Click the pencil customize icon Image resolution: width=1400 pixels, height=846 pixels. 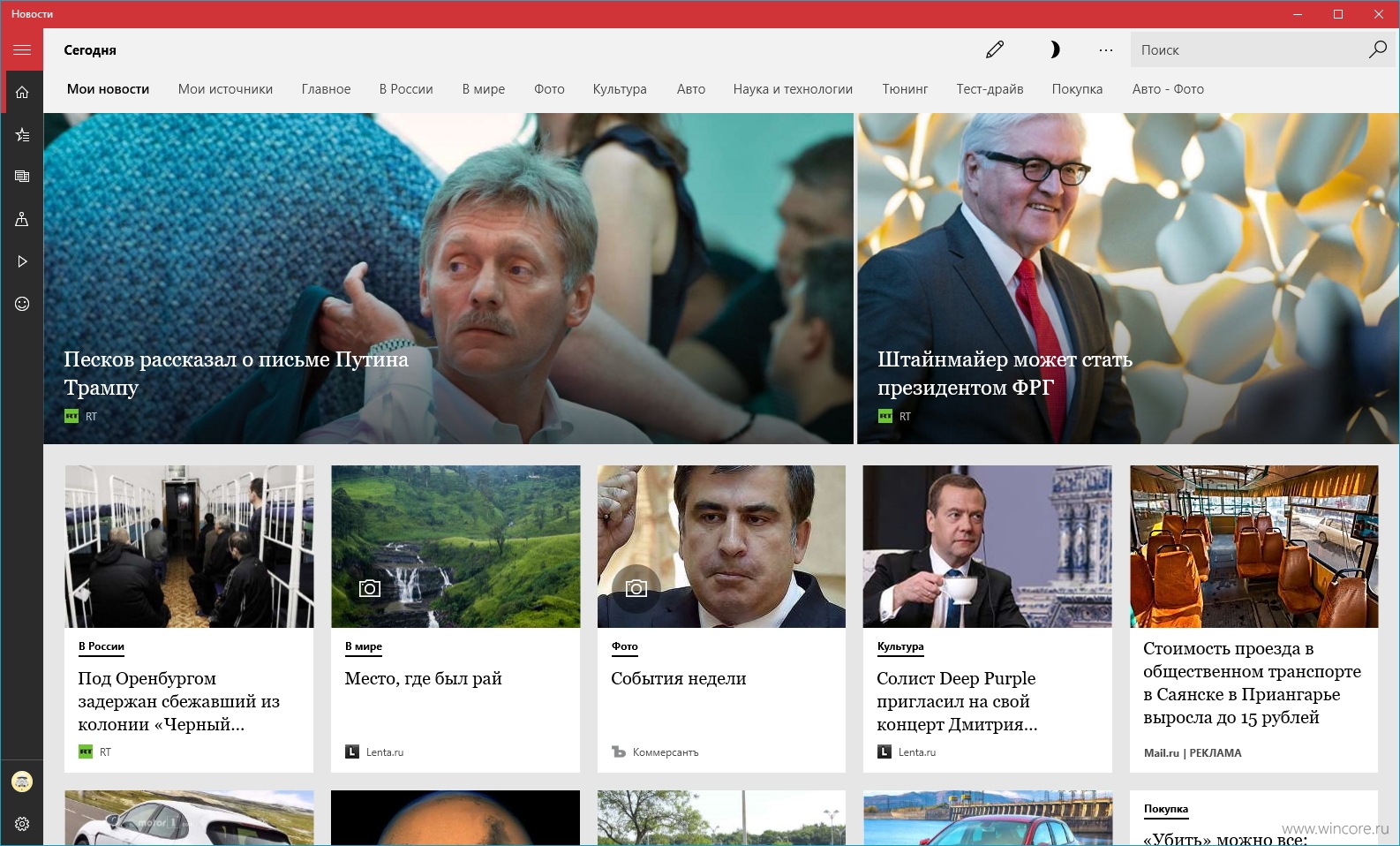tap(995, 49)
